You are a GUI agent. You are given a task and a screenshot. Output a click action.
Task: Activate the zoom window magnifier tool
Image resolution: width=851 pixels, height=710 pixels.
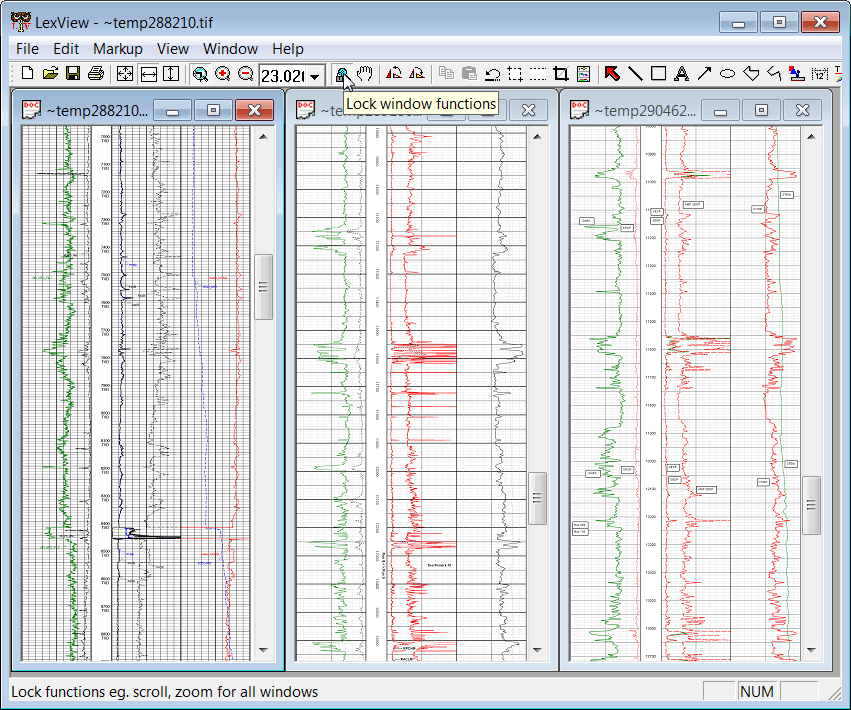click(200, 74)
